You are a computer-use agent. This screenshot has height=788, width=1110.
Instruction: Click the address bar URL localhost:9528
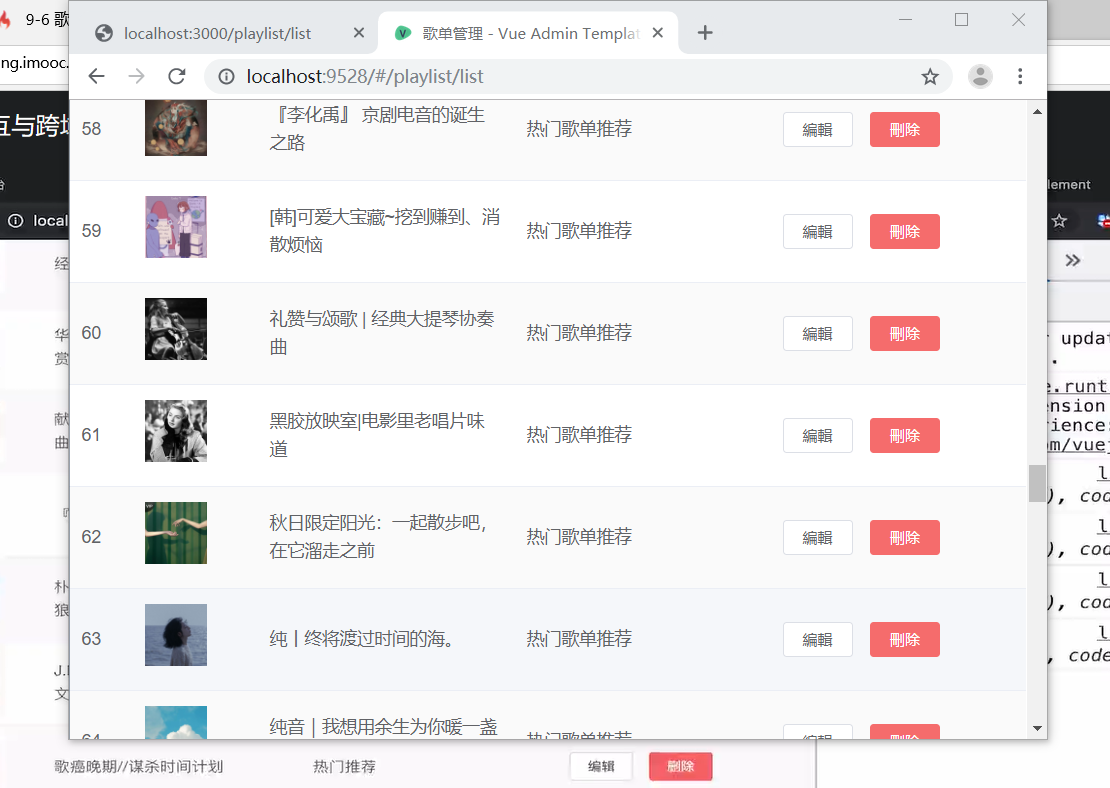[365, 76]
